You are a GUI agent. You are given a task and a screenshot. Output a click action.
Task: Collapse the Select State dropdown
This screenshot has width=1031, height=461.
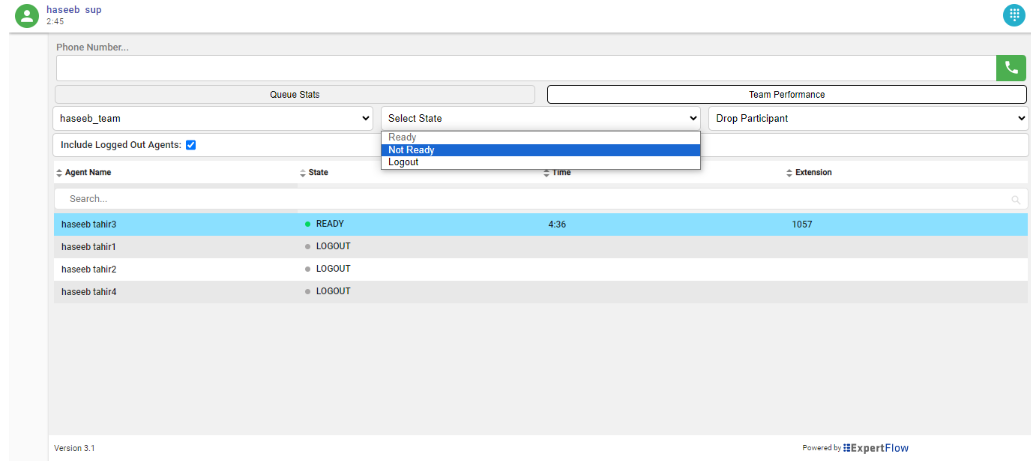click(x=540, y=118)
